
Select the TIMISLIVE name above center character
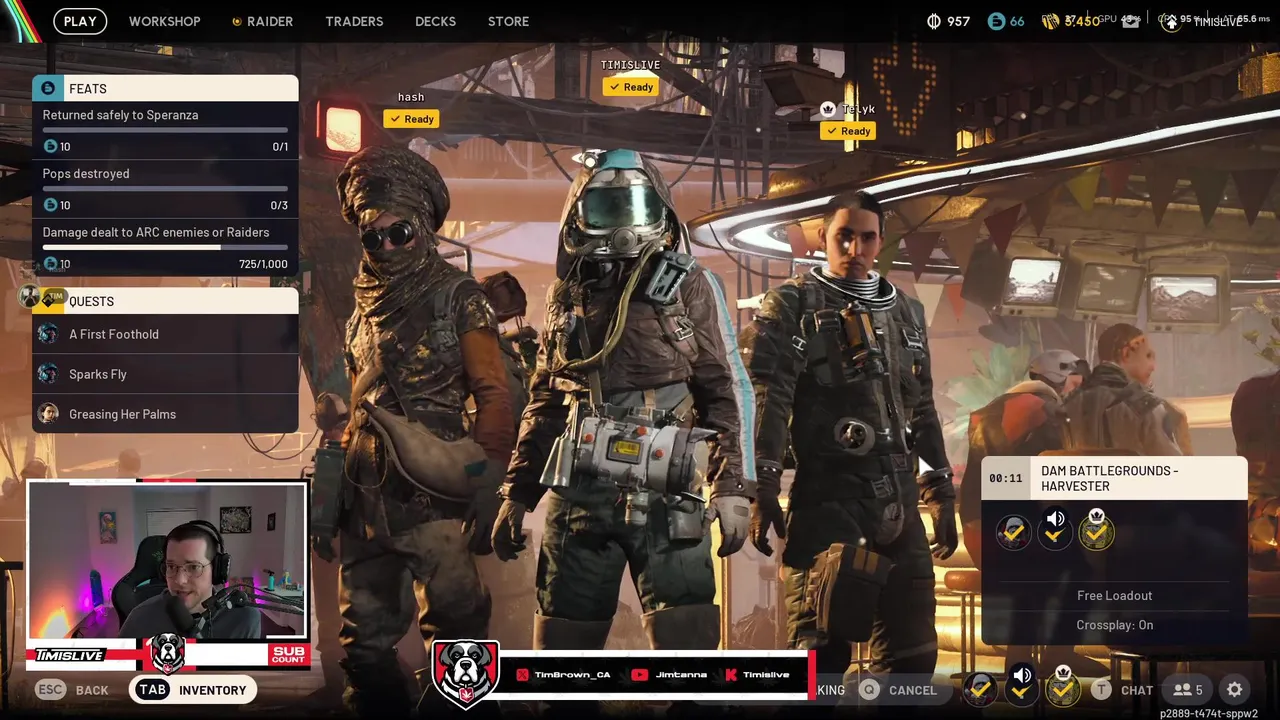(630, 65)
